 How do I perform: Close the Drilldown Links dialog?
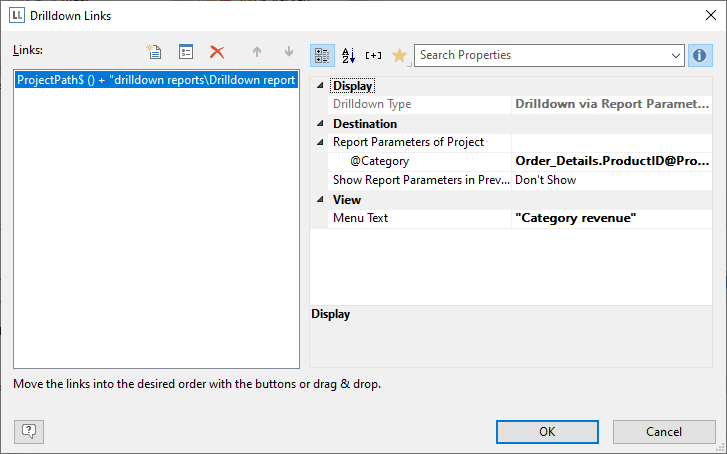(x=710, y=15)
